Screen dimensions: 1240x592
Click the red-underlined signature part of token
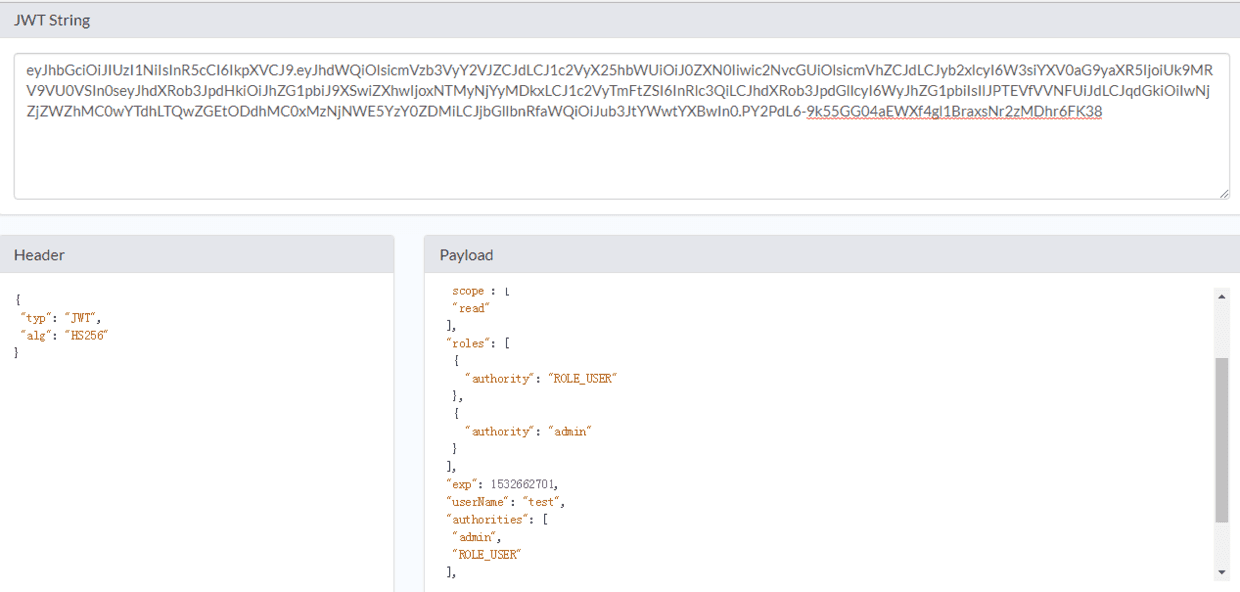[x=954, y=112]
